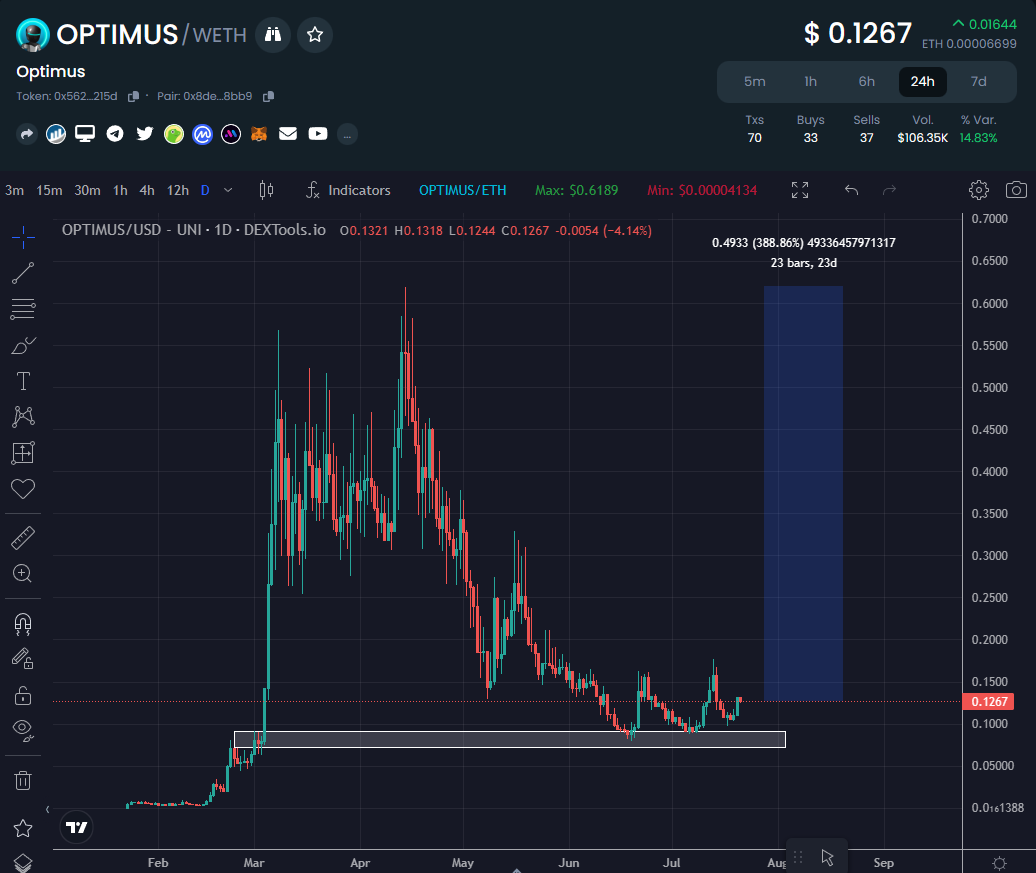Toggle fullscreen chart mode
The width and height of the screenshot is (1036, 873).
click(x=800, y=190)
